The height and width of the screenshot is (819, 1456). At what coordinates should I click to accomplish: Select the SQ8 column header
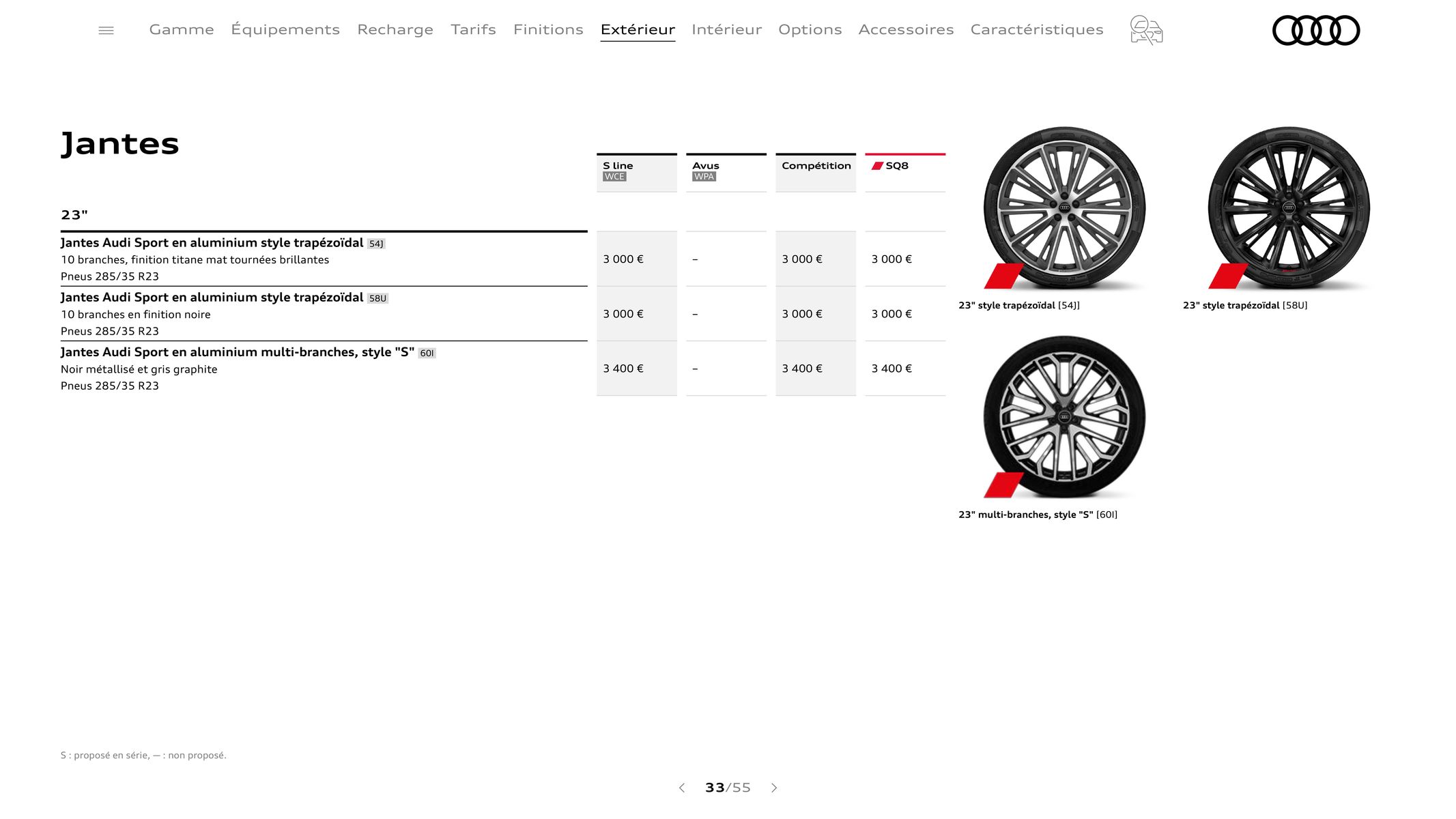(905, 173)
